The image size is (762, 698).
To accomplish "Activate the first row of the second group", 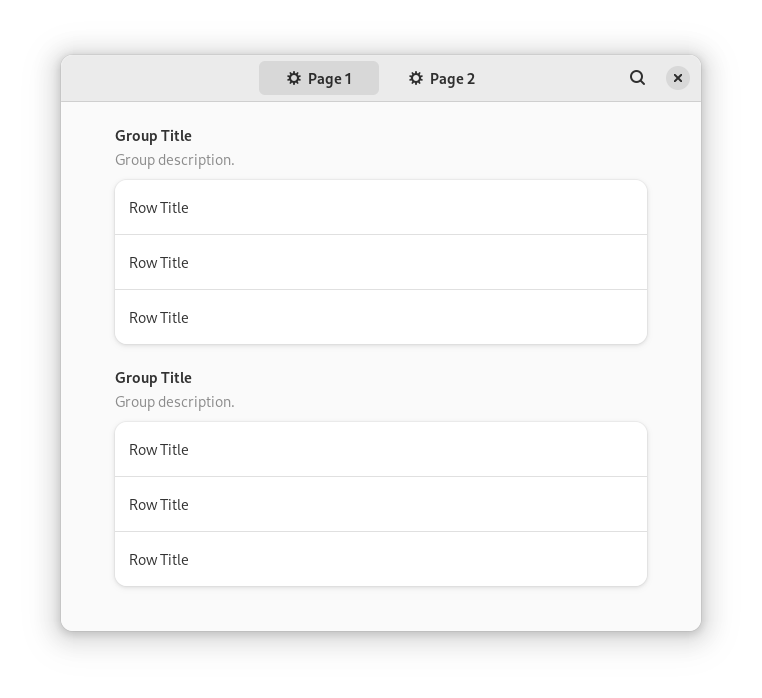I will coord(381,450).
